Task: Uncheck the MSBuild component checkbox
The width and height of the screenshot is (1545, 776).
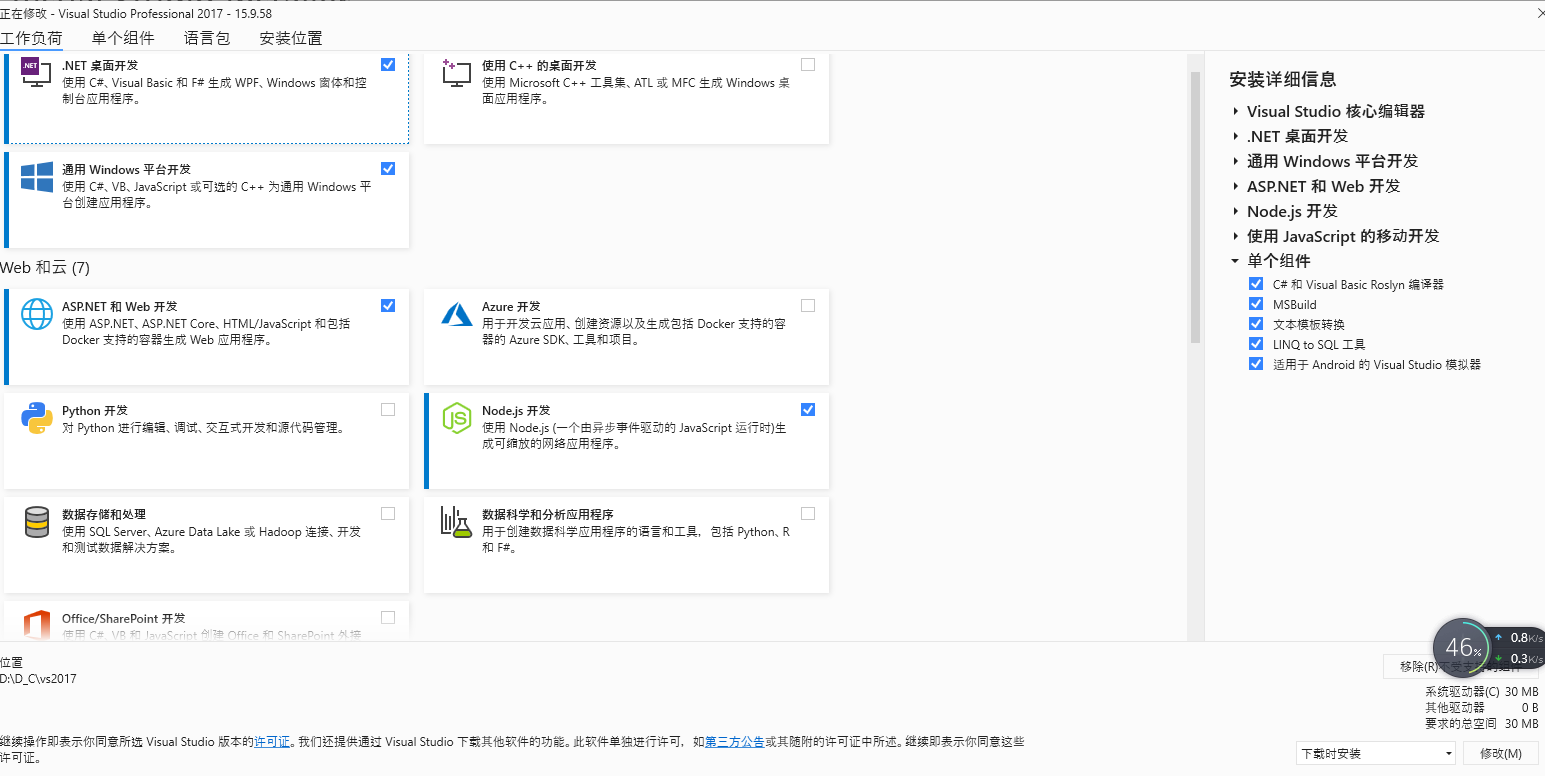Action: [x=1256, y=304]
